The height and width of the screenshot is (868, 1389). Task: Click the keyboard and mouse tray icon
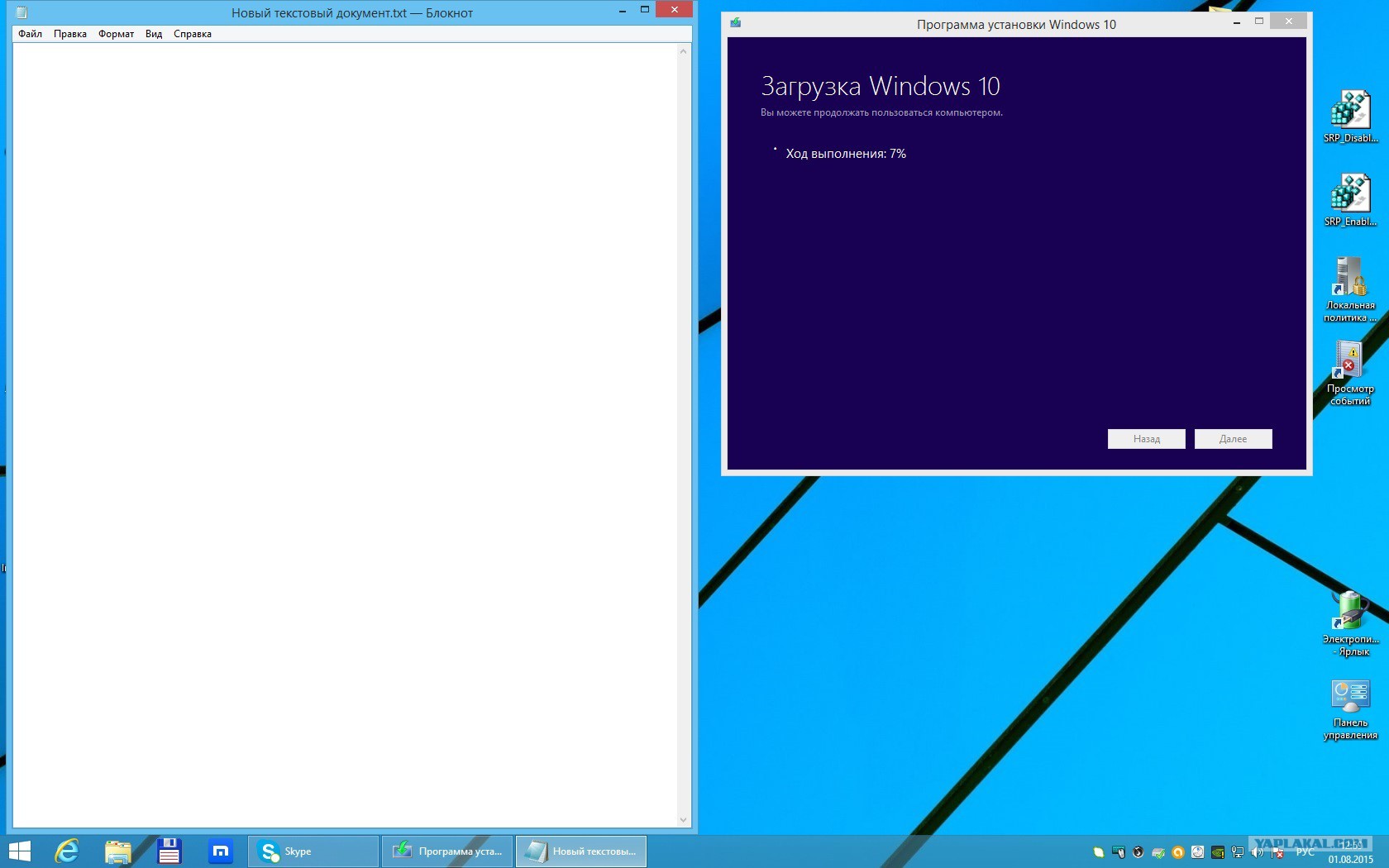1119,852
